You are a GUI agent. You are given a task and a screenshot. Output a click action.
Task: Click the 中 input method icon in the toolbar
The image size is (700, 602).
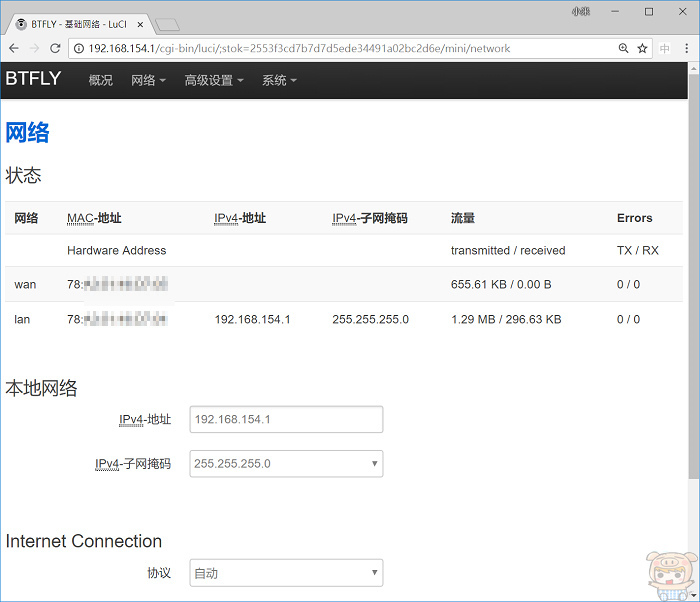coord(665,48)
